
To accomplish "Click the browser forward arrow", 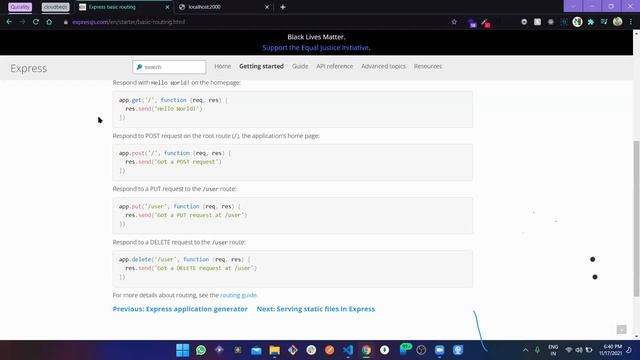I will coord(22,22).
